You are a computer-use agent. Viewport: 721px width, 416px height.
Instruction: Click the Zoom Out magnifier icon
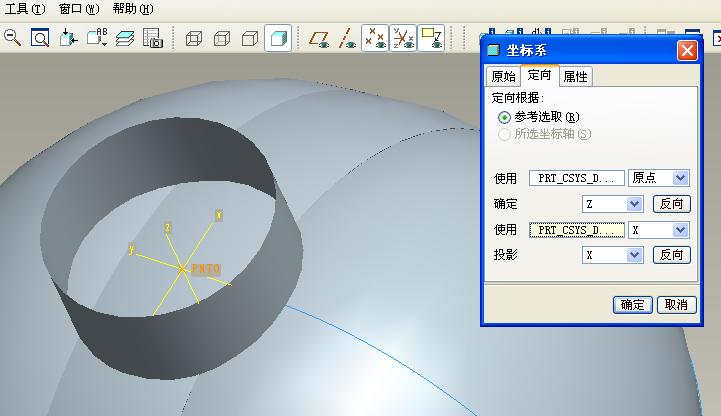click(x=12, y=38)
